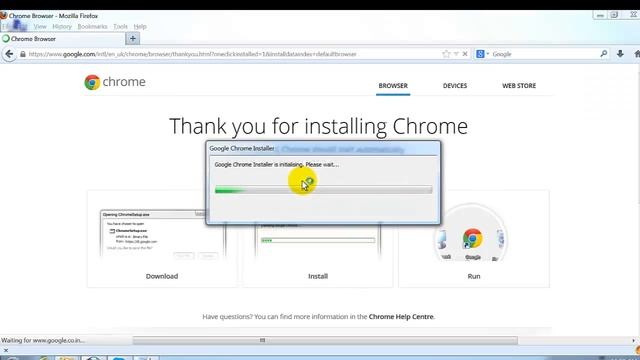Image resolution: width=640 pixels, height=360 pixels.
Task: Select the Chrome Browser tab
Action: tap(62, 39)
